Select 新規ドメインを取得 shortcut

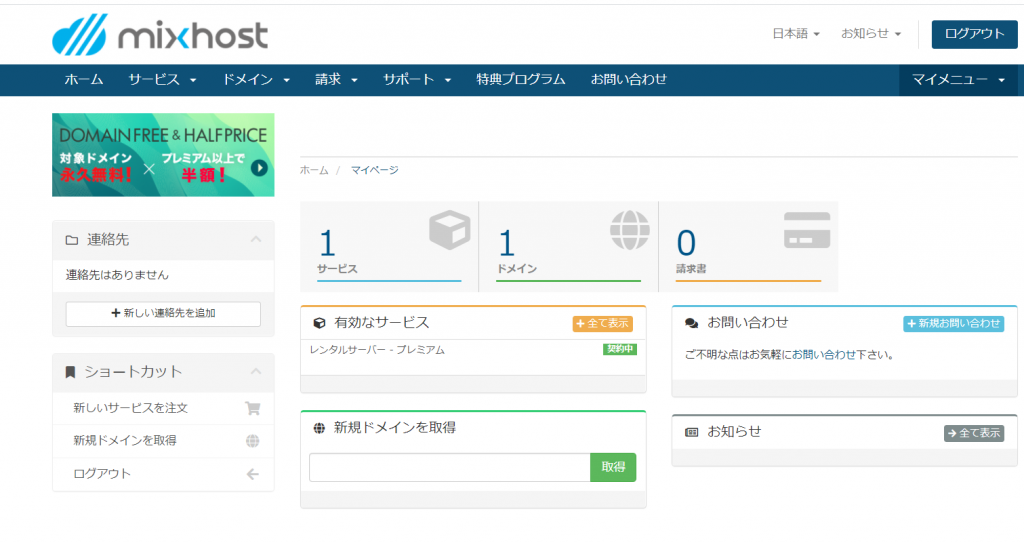click(x=163, y=441)
